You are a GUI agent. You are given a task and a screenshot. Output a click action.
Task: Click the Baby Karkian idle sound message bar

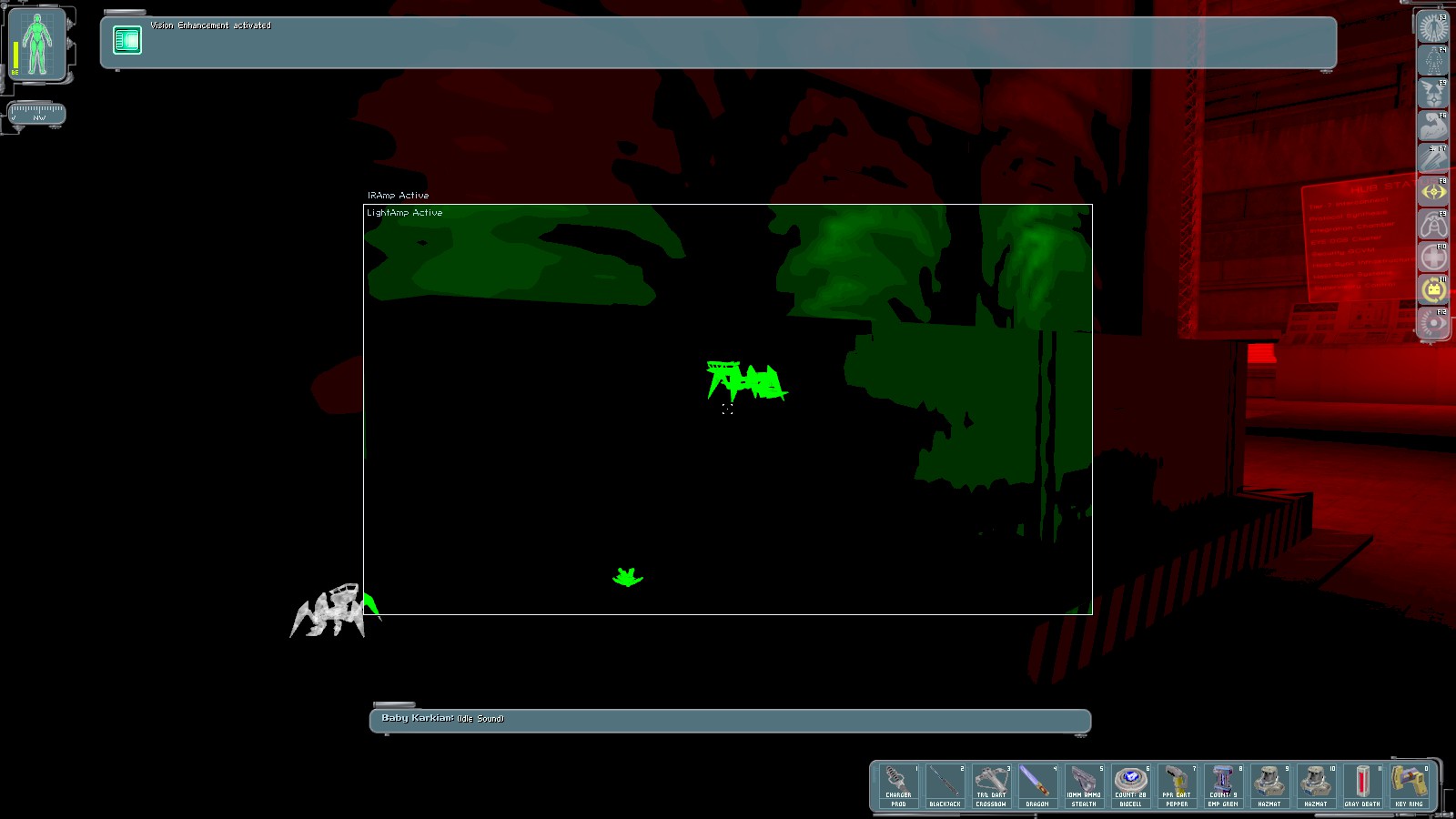730,721
